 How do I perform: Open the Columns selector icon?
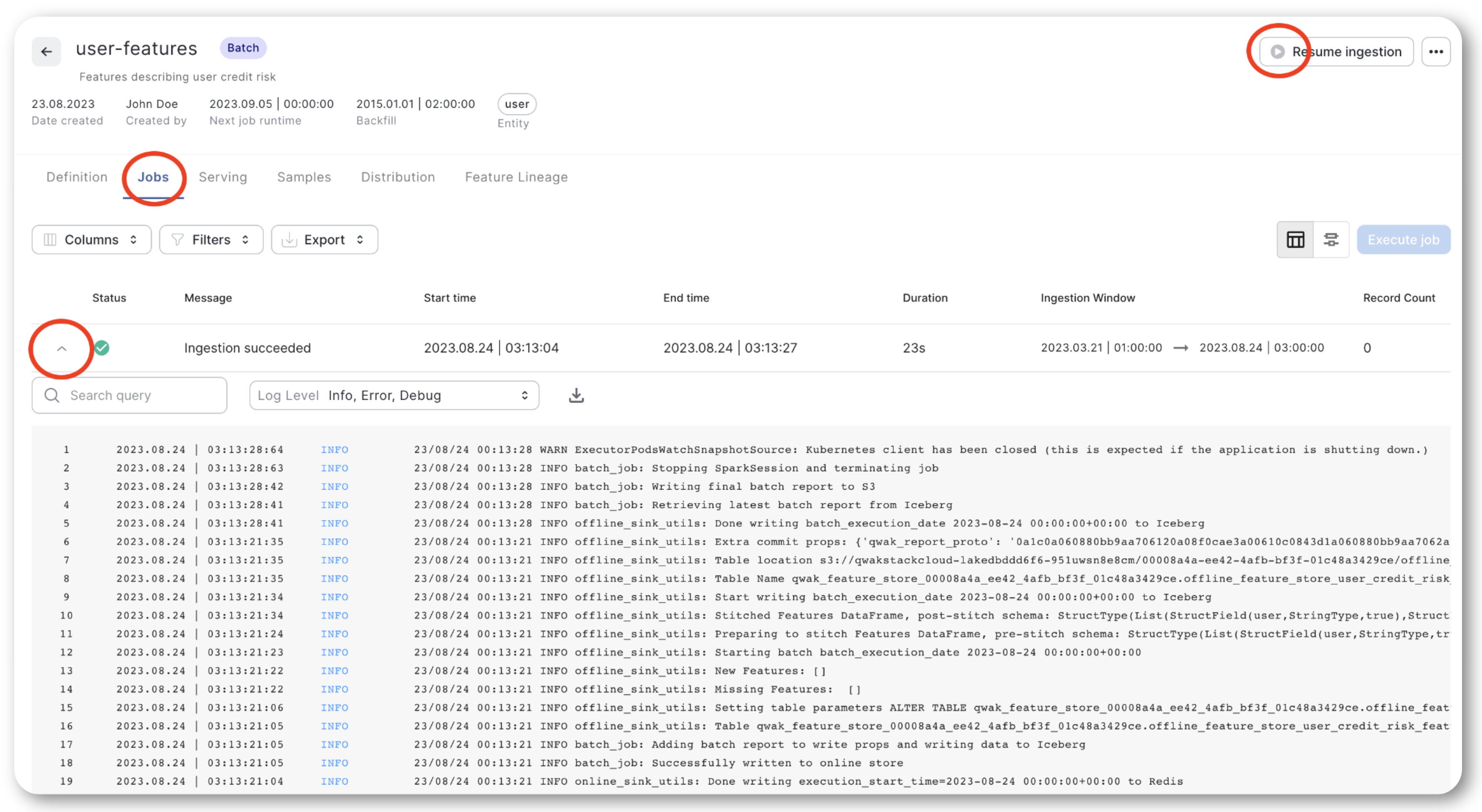tap(51, 240)
